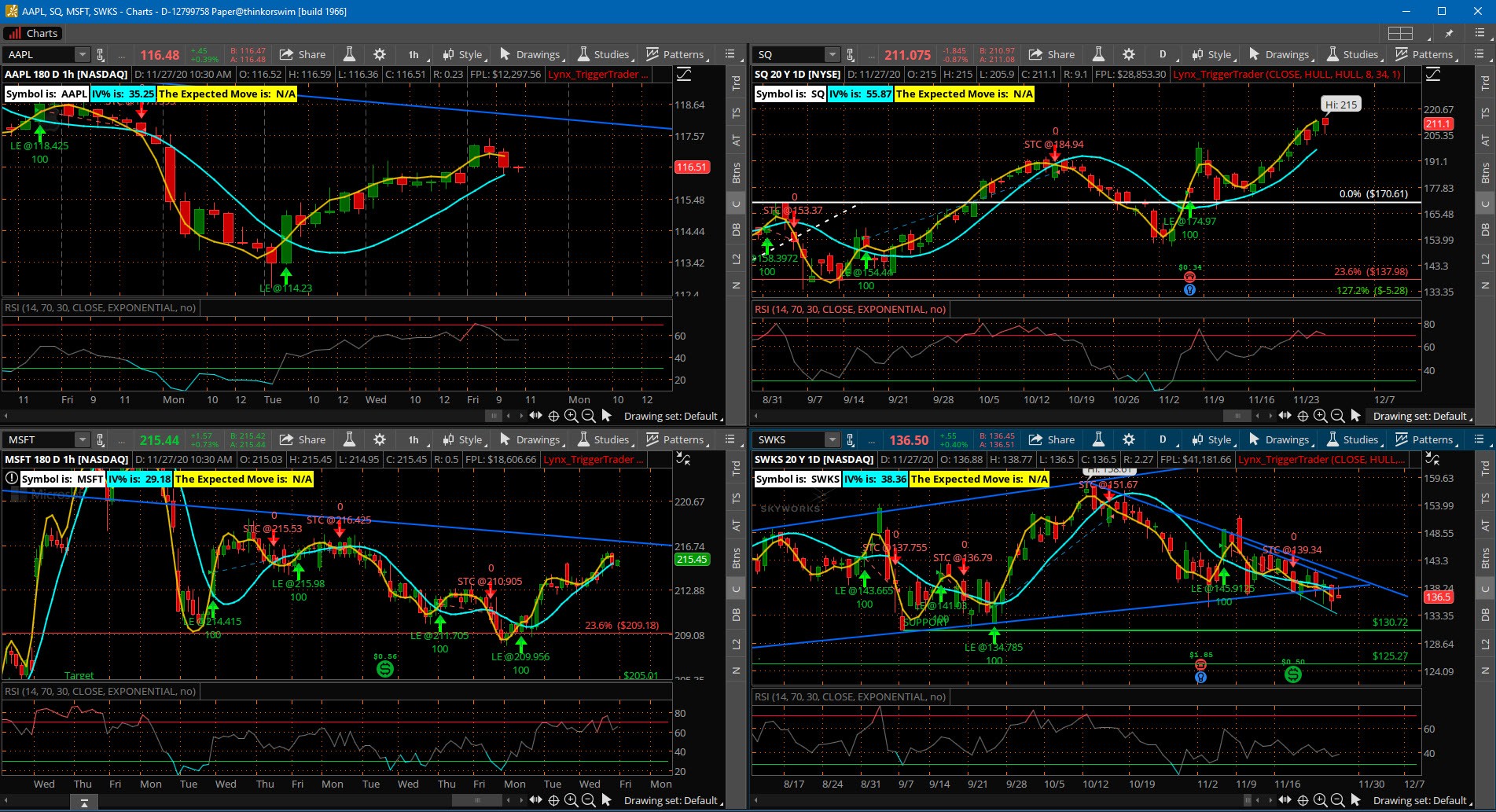
Task: Click the zoom out magnifier under SWKS chart
Action: 1337,800
